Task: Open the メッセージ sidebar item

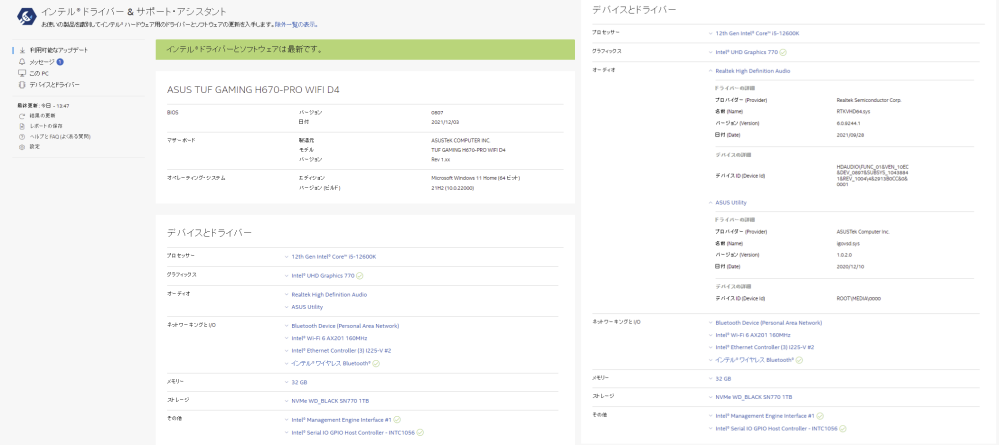Action: [41, 62]
